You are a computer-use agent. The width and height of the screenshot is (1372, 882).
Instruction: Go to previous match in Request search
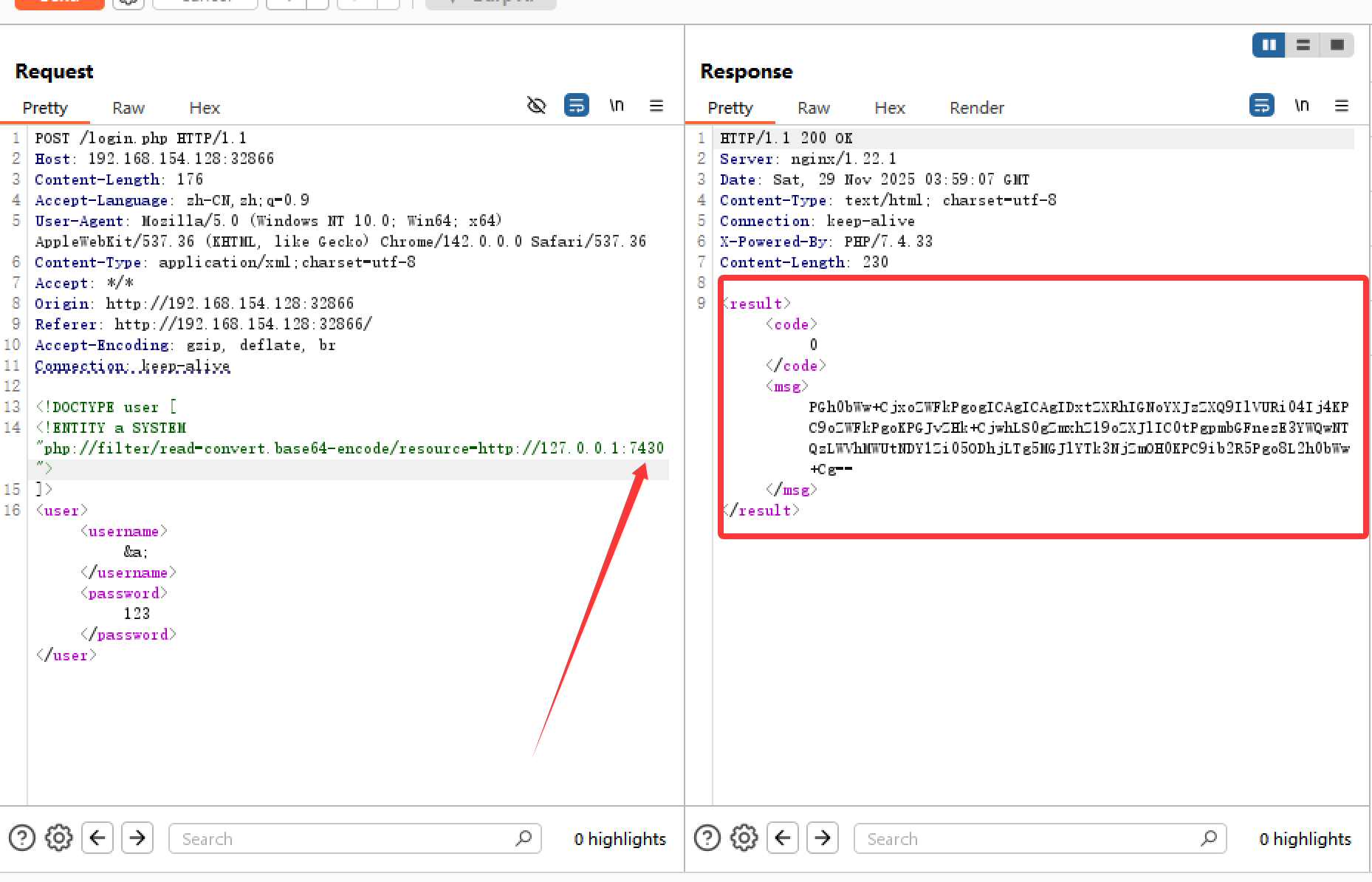click(97, 838)
